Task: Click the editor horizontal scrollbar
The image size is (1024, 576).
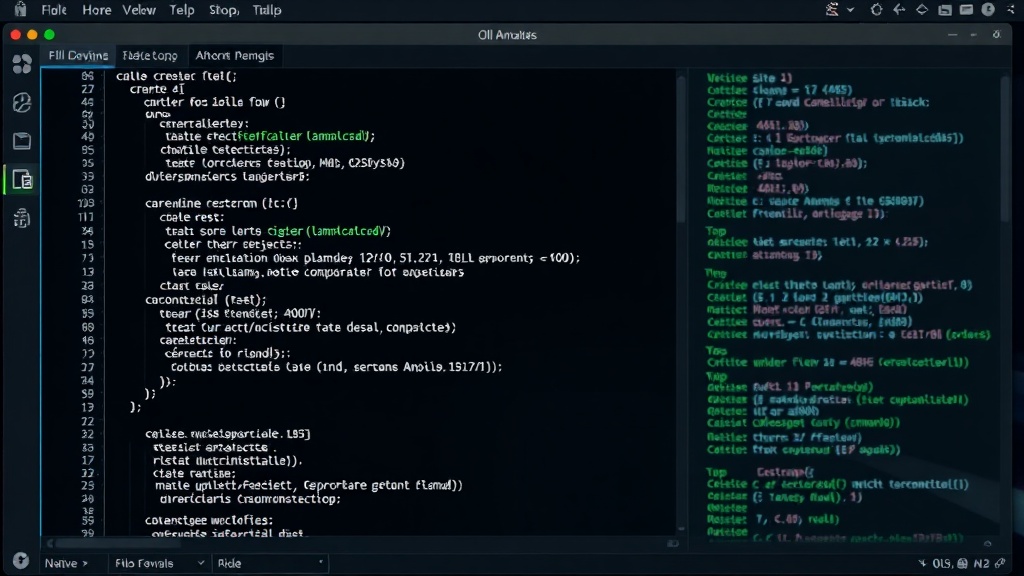Action: coord(118,543)
